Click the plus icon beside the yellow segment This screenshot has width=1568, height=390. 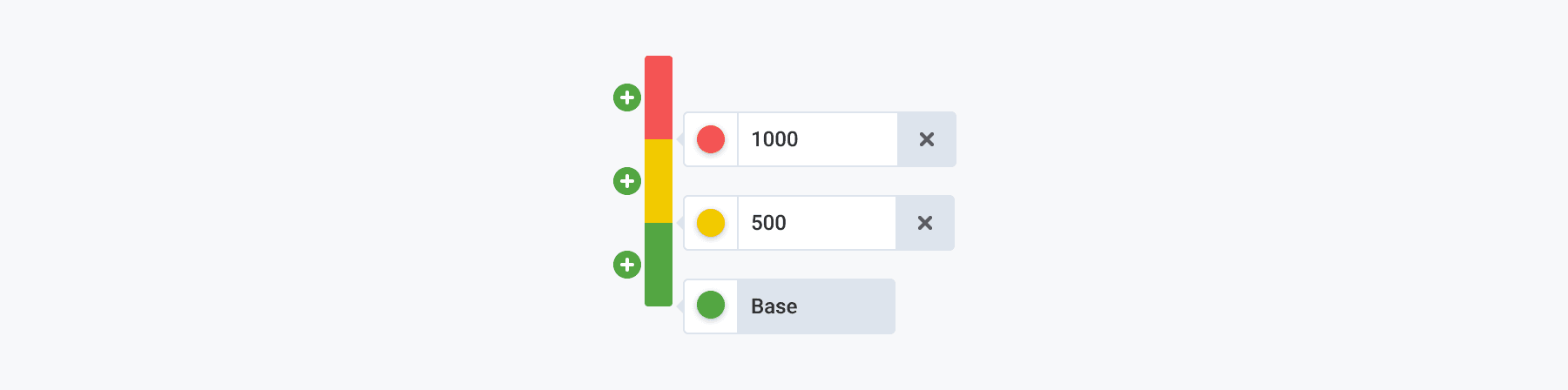627,181
